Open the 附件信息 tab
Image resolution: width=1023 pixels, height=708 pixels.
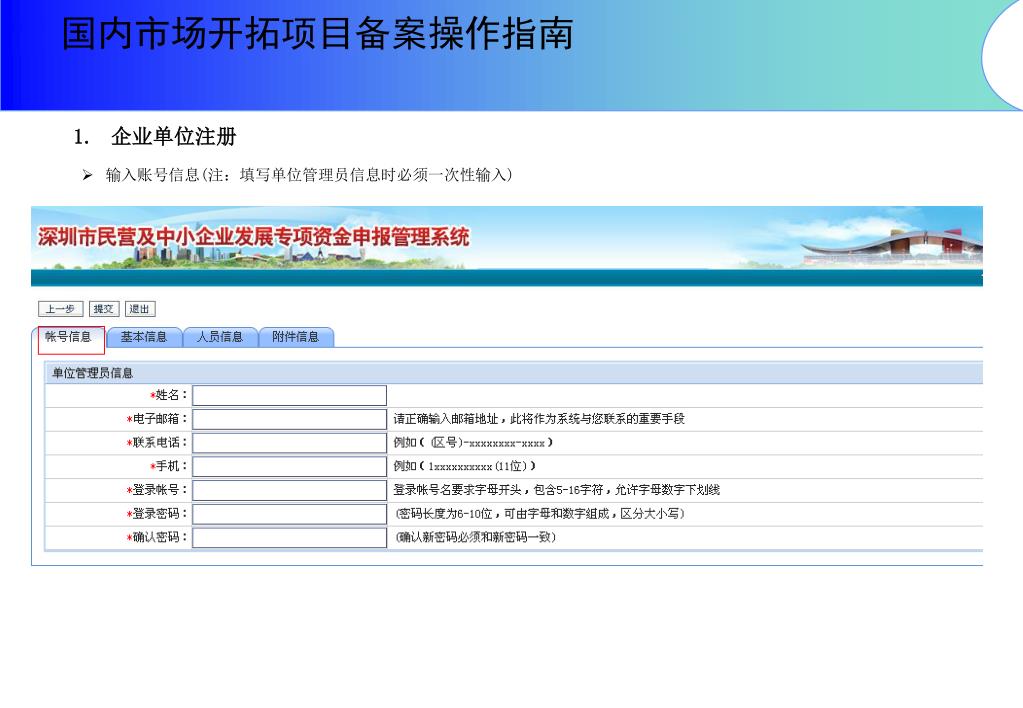click(296, 337)
